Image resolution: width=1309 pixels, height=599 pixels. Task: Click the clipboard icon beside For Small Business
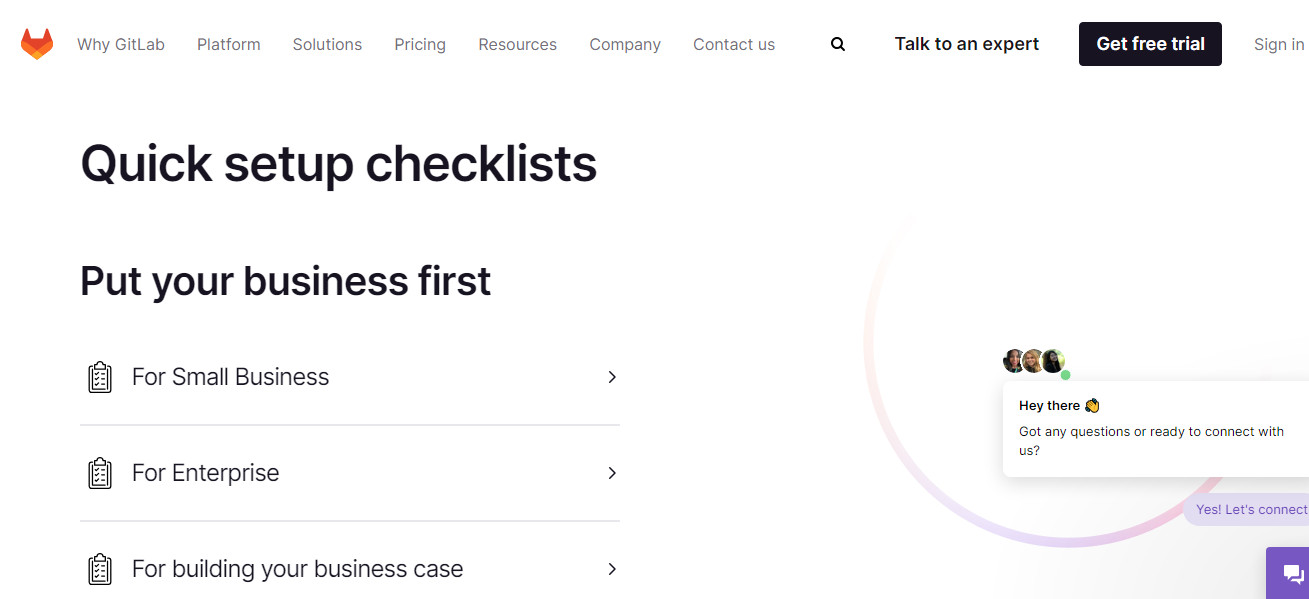(x=100, y=377)
